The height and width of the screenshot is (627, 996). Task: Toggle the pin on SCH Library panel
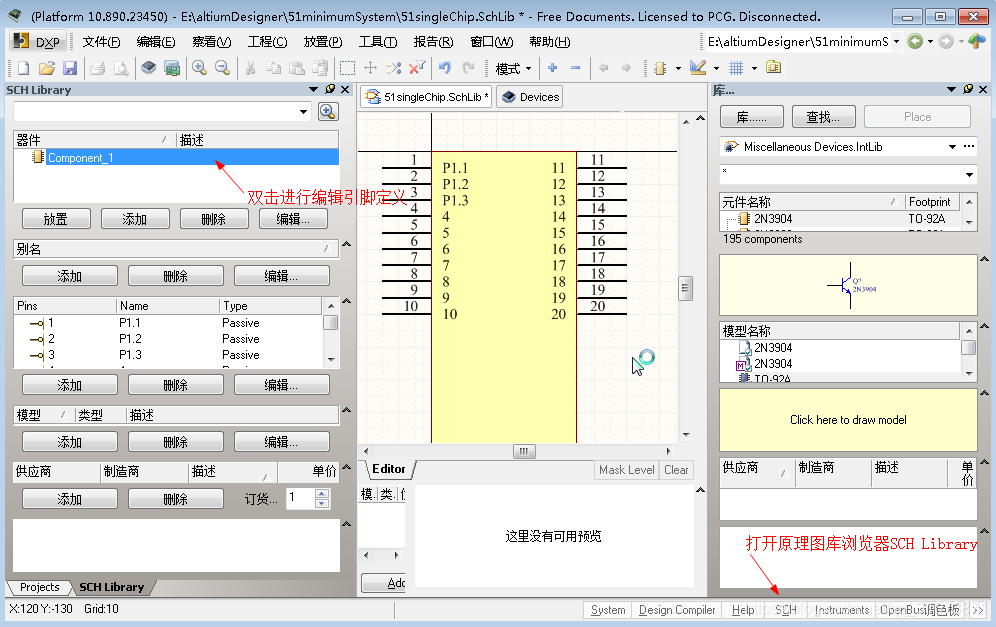tap(330, 90)
